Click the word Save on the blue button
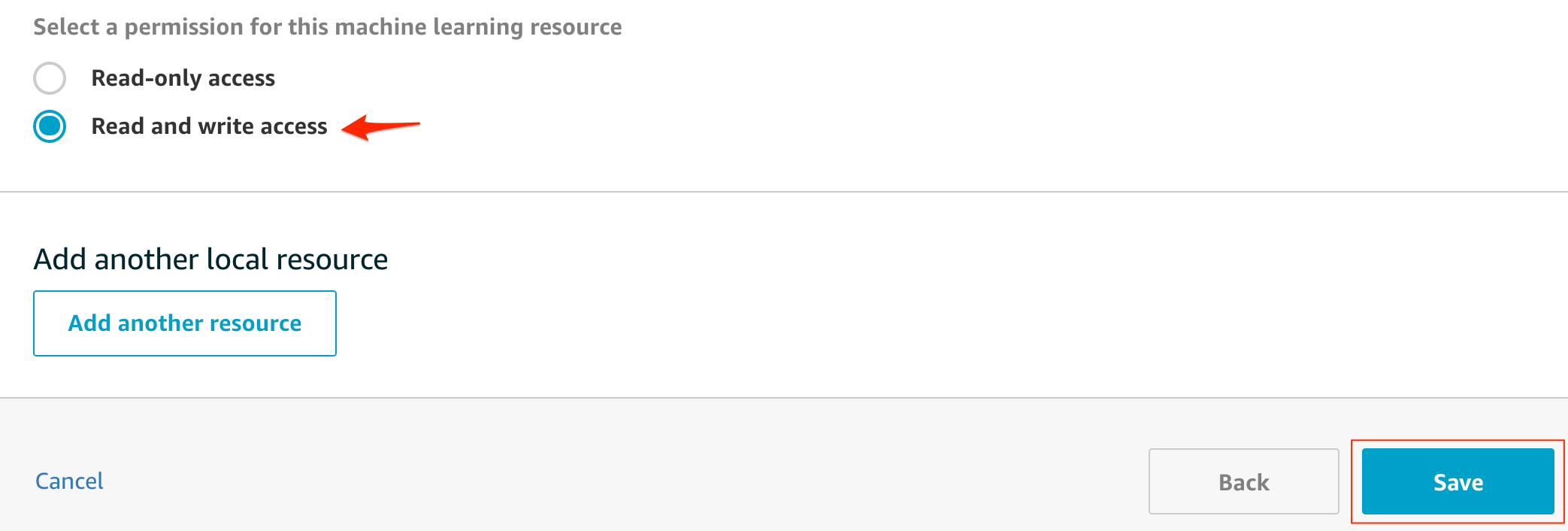This screenshot has height=531, width=1568. [1458, 482]
